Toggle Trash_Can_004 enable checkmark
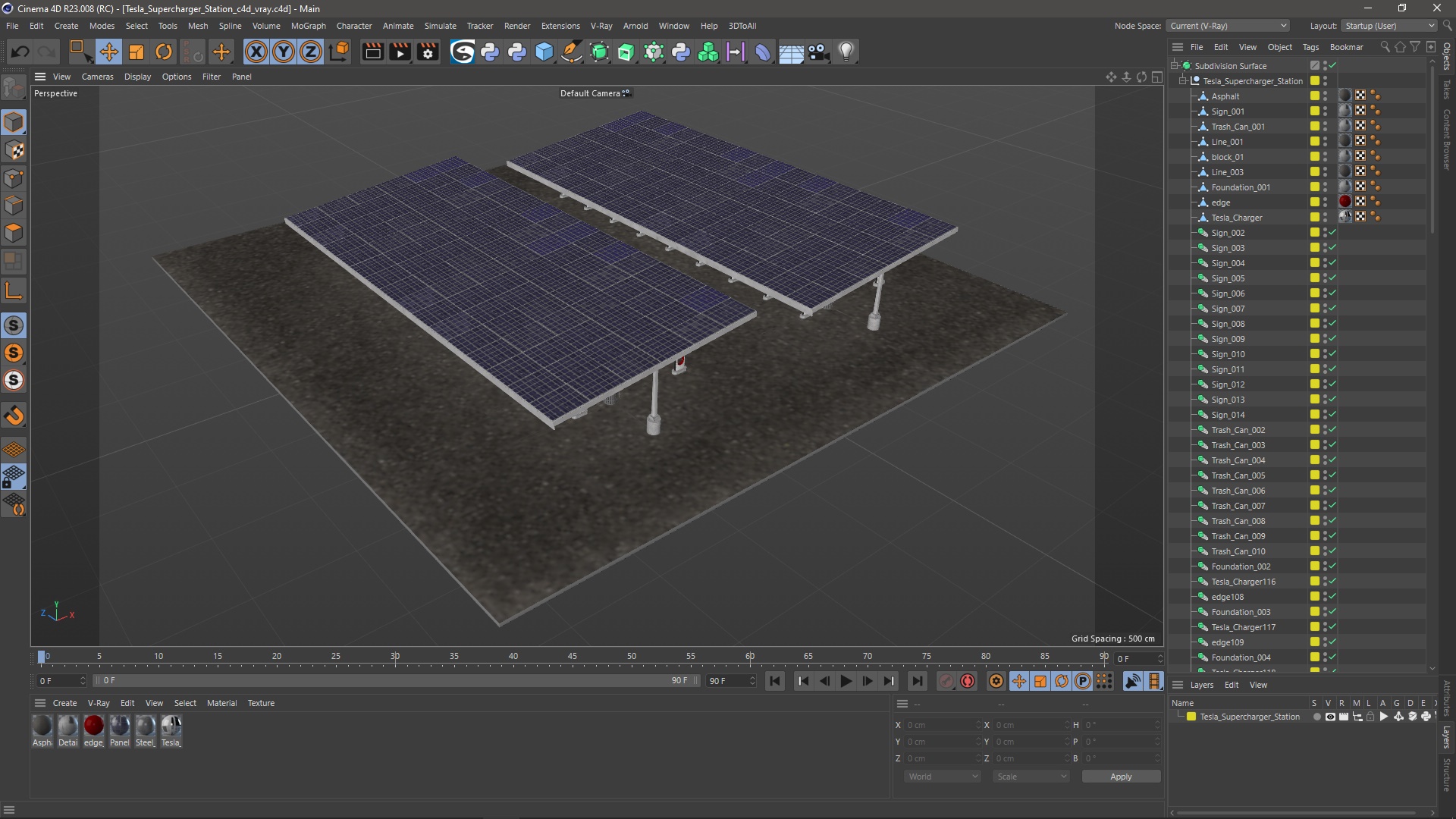This screenshot has width=1456, height=819. pyautogui.click(x=1333, y=460)
